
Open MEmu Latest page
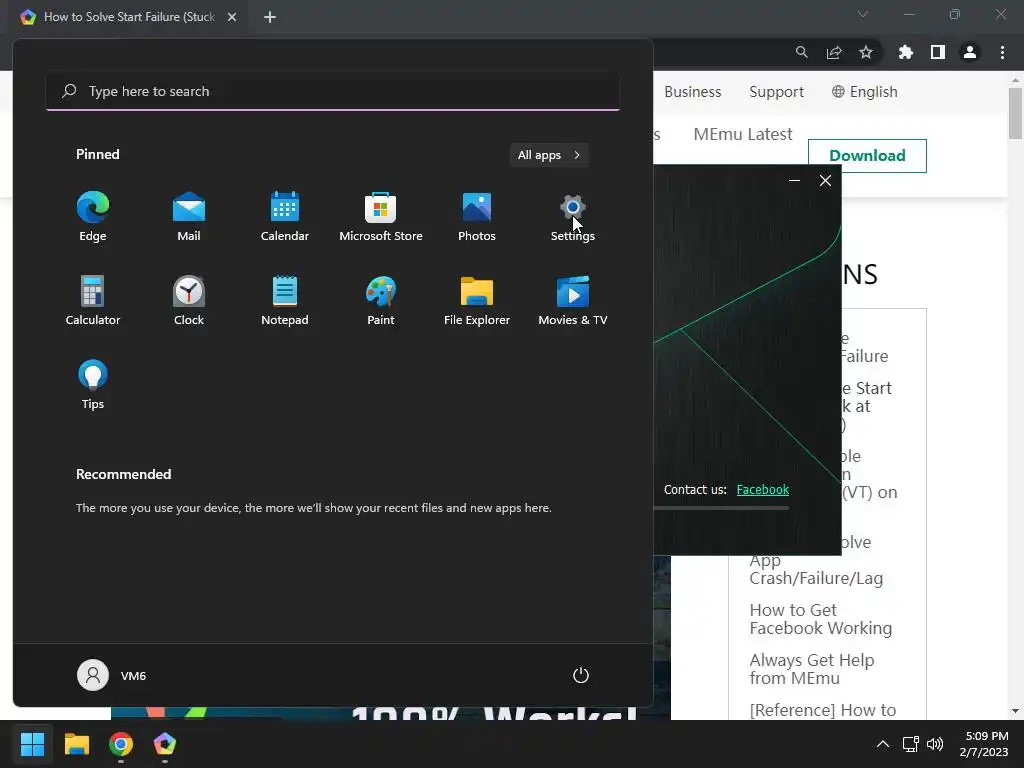coord(743,135)
